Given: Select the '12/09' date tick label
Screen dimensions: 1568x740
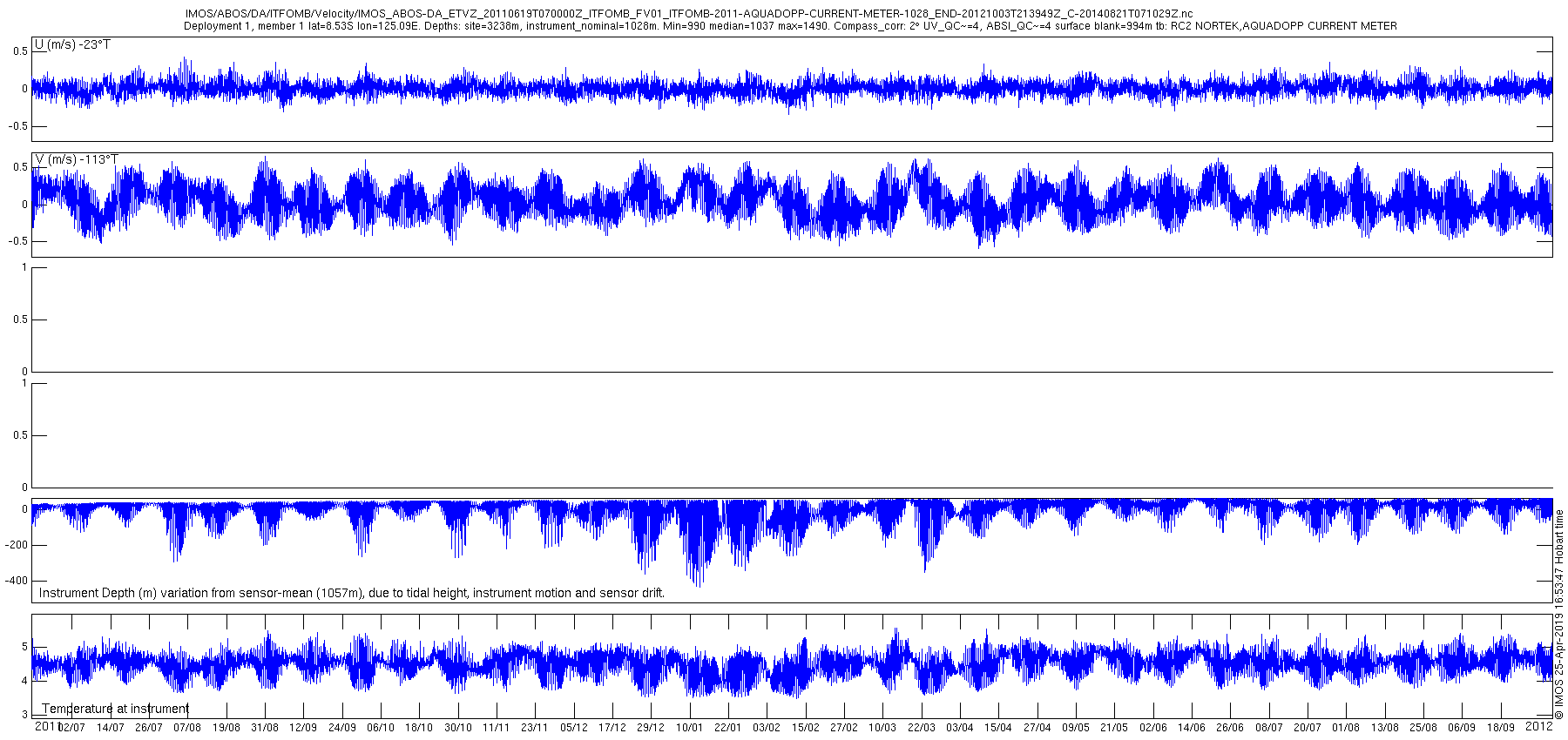Looking at the screenshot, I should point(303,728).
